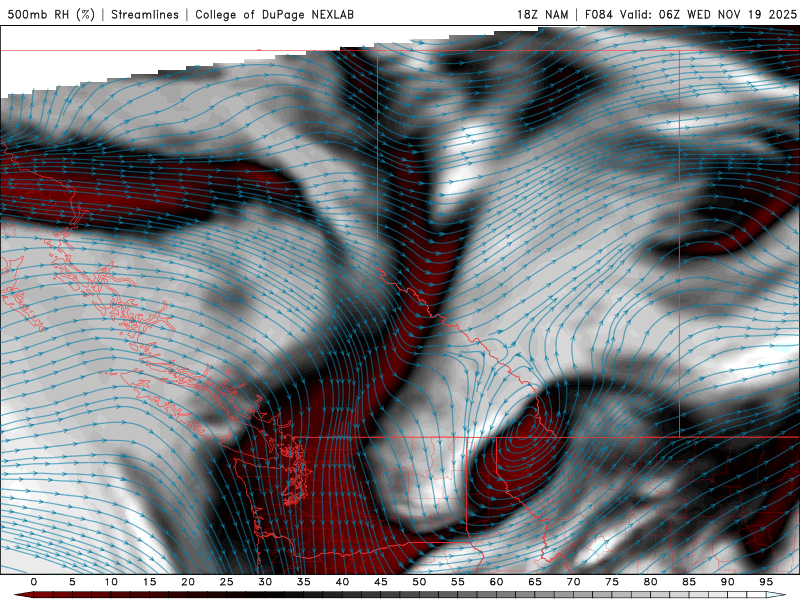Click the colorbar label "15"
Screen dimensions: 800x600
click(x=149, y=582)
